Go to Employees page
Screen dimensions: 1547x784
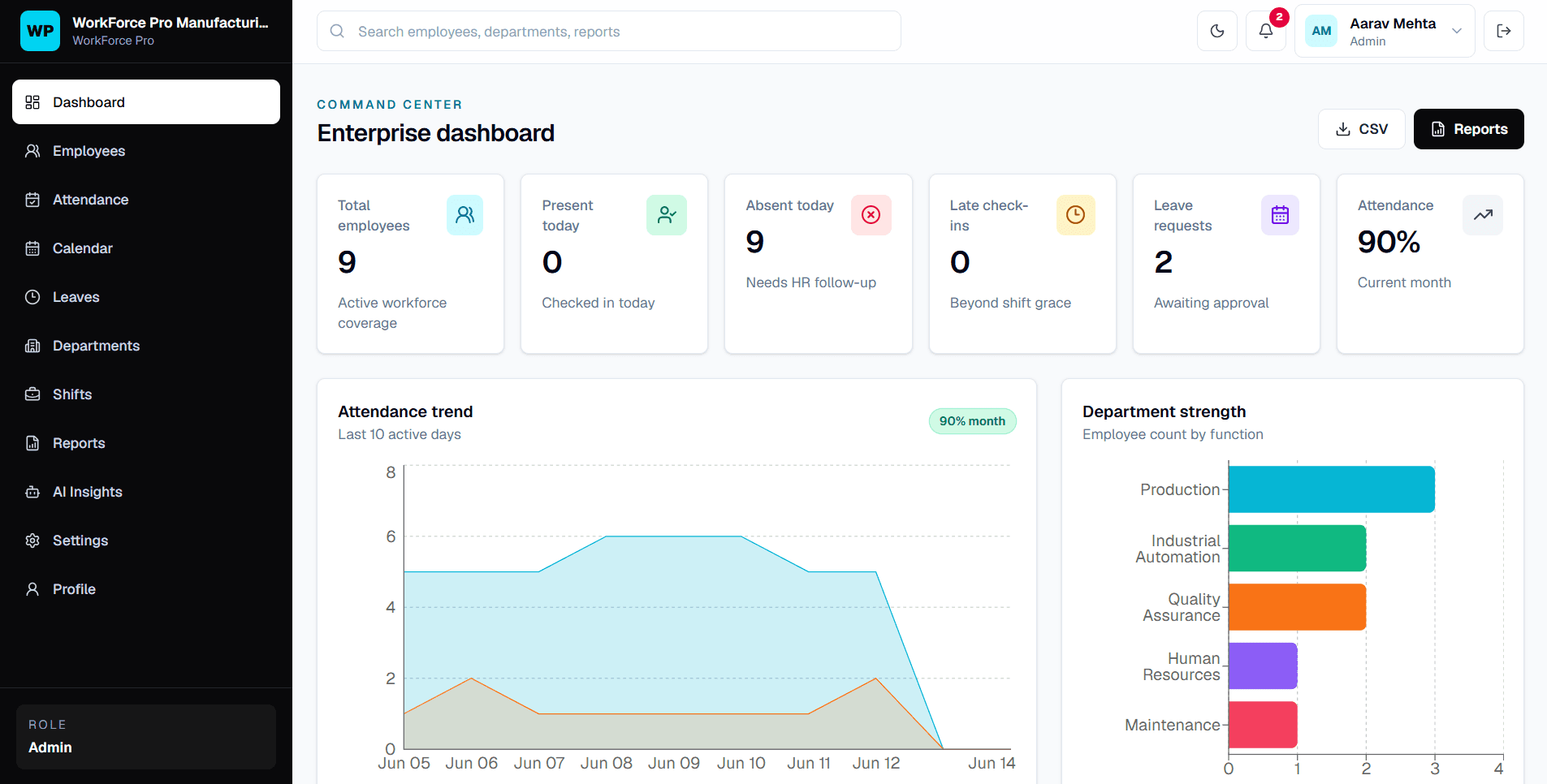pyautogui.click(x=146, y=151)
